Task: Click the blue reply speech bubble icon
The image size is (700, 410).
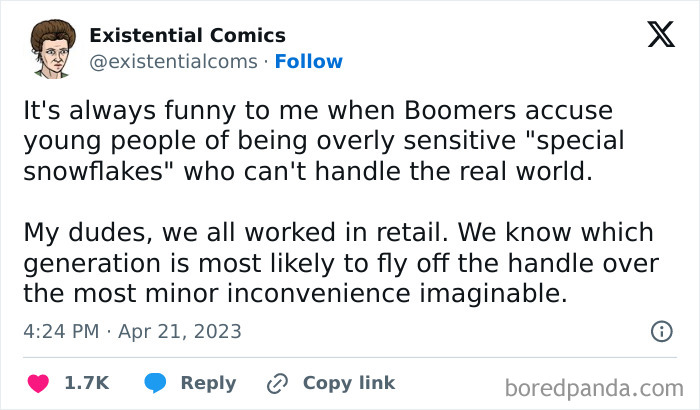Action: pyautogui.click(x=155, y=383)
